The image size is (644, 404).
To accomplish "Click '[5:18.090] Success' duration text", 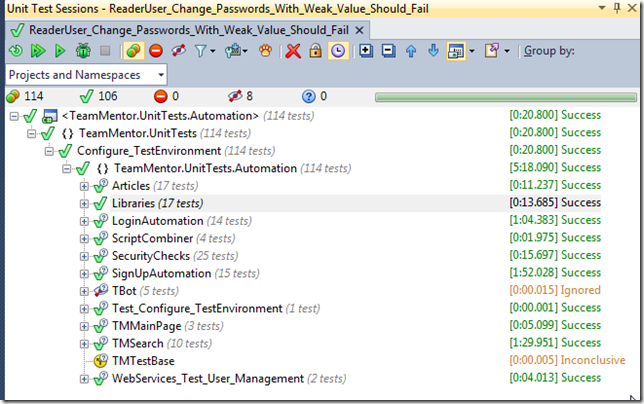I will pyautogui.click(x=555, y=168).
